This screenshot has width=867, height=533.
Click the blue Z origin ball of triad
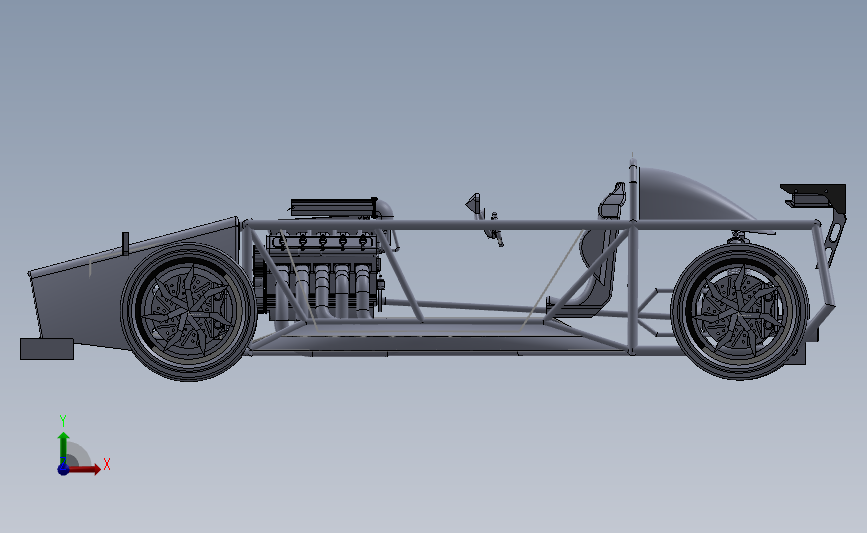[x=63, y=469]
